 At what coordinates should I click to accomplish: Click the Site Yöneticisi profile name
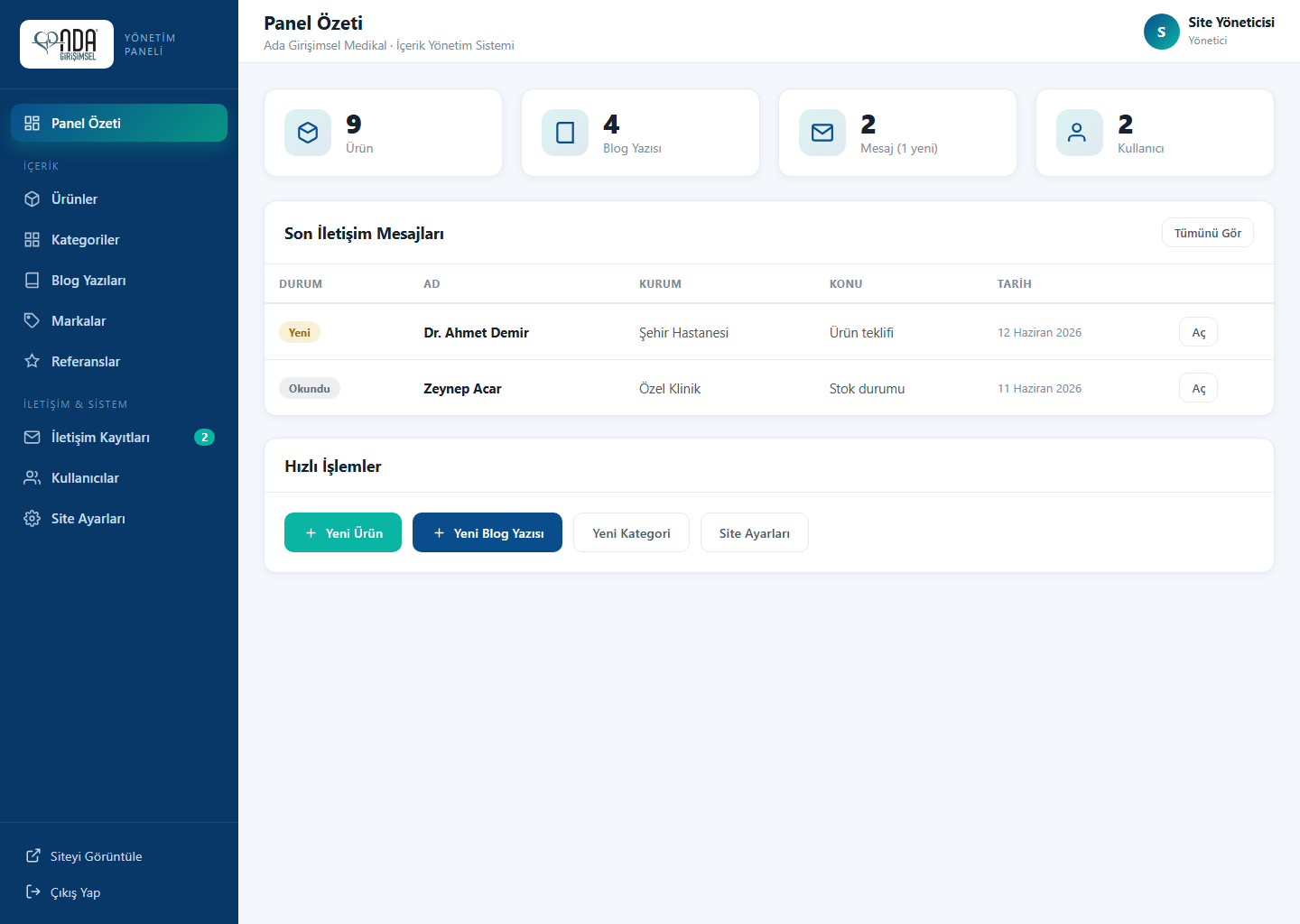(1231, 23)
